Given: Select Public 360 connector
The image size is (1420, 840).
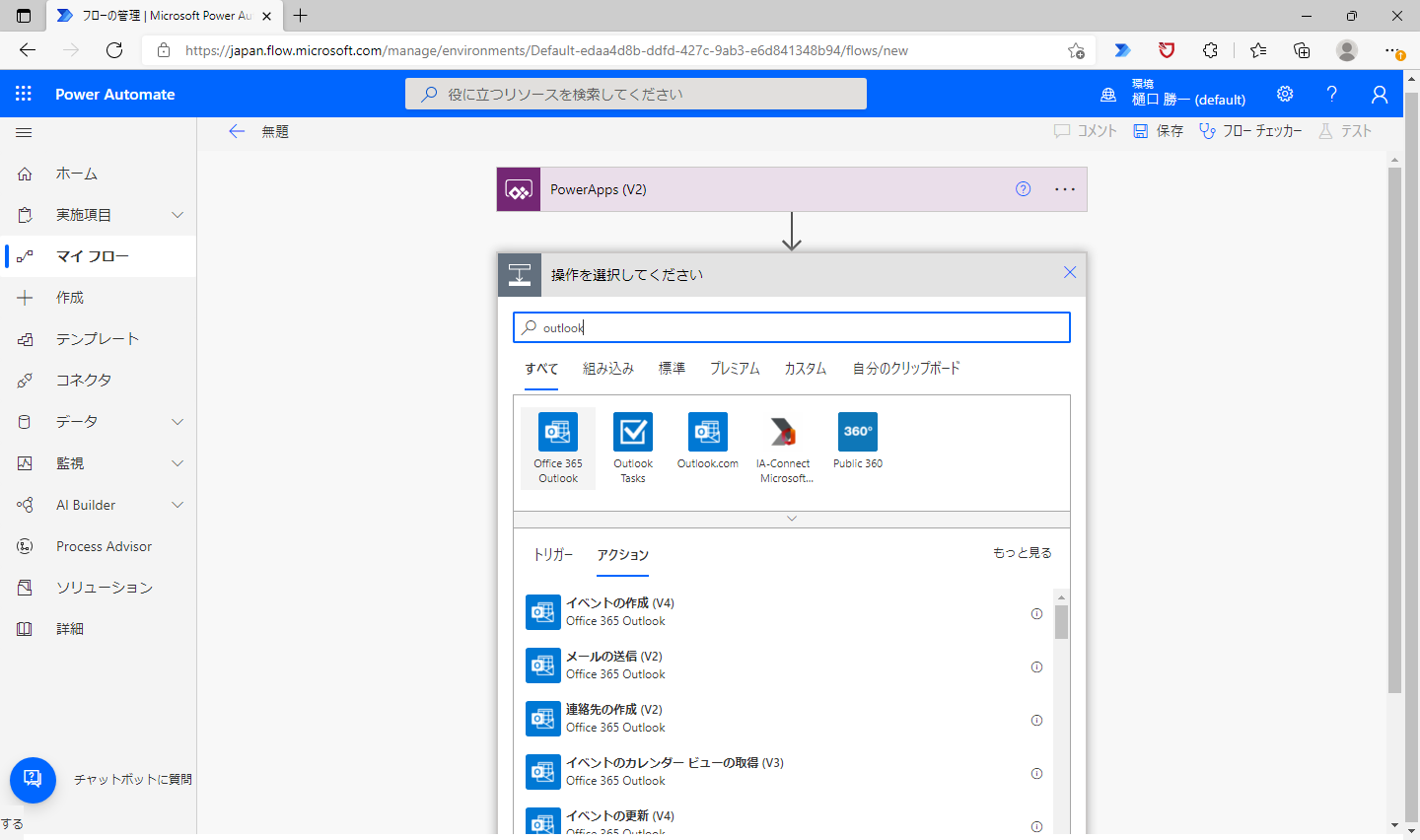Looking at the screenshot, I should tap(858, 442).
